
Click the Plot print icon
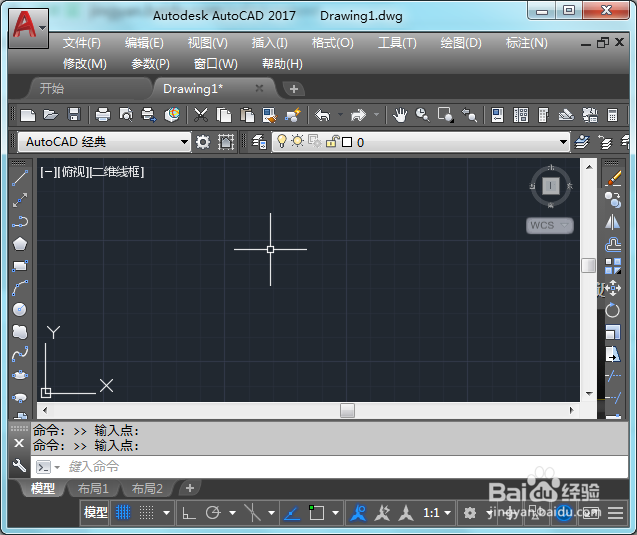point(103,115)
